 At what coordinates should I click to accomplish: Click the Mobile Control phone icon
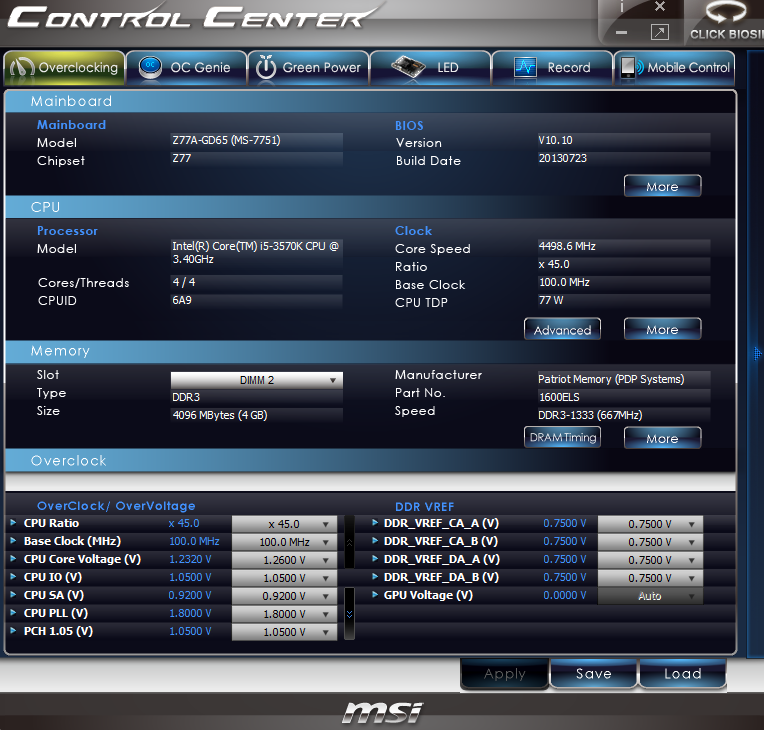[x=632, y=67]
